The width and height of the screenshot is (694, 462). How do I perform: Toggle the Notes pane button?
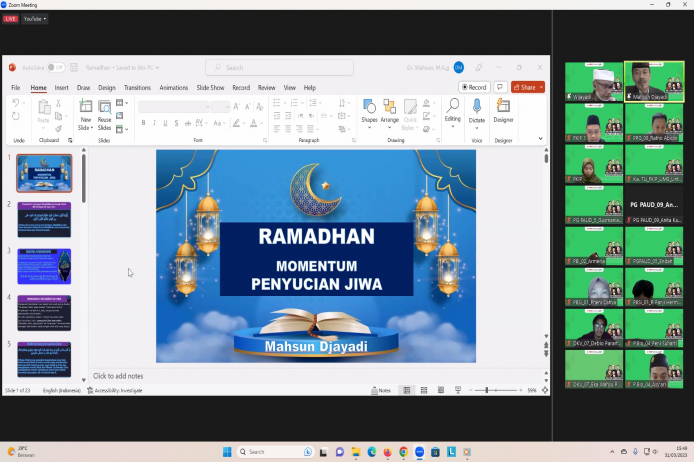click(379, 390)
